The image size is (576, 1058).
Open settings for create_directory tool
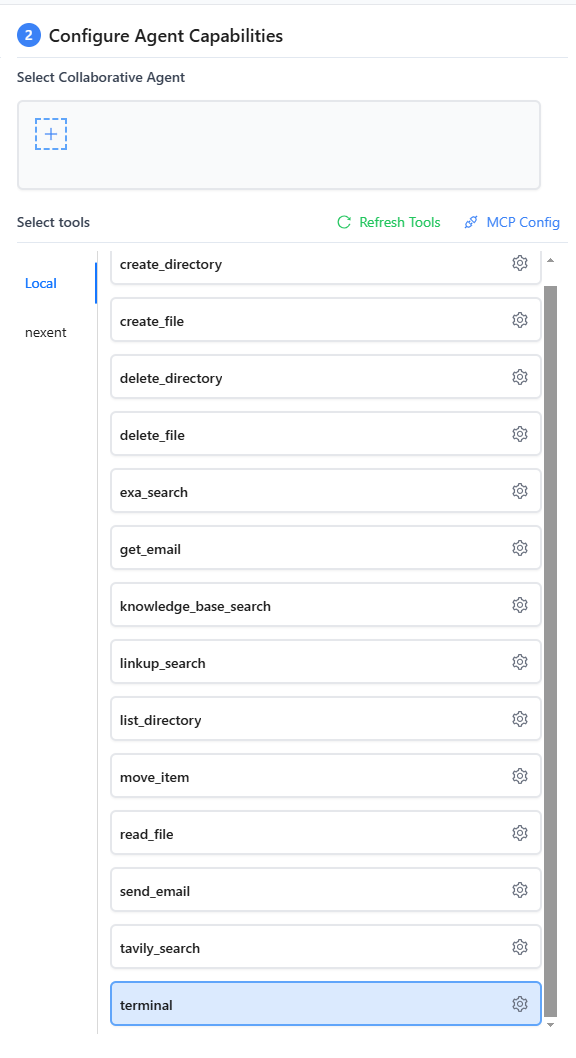point(519,262)
